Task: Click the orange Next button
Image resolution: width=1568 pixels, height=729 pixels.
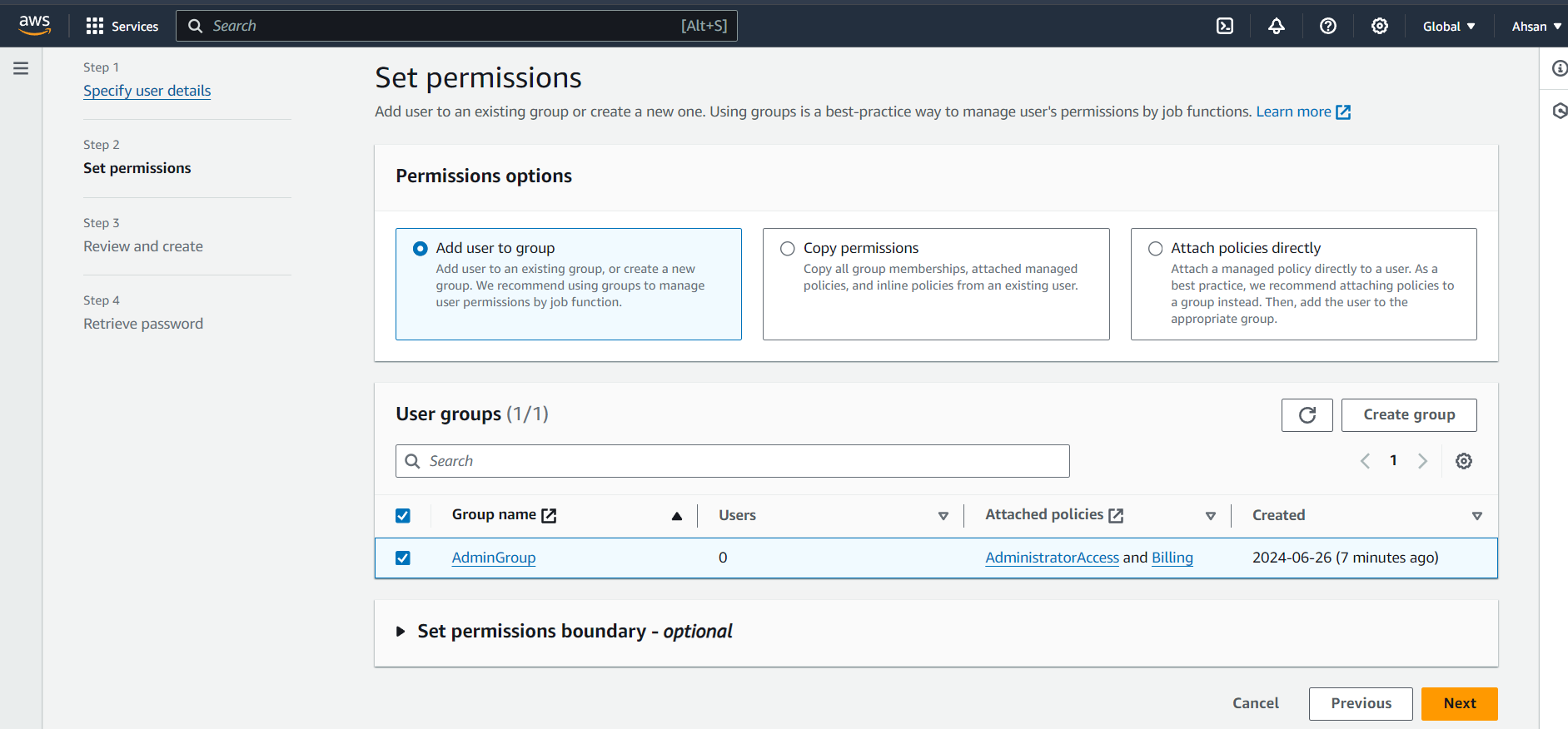Action: [1459, 703]
